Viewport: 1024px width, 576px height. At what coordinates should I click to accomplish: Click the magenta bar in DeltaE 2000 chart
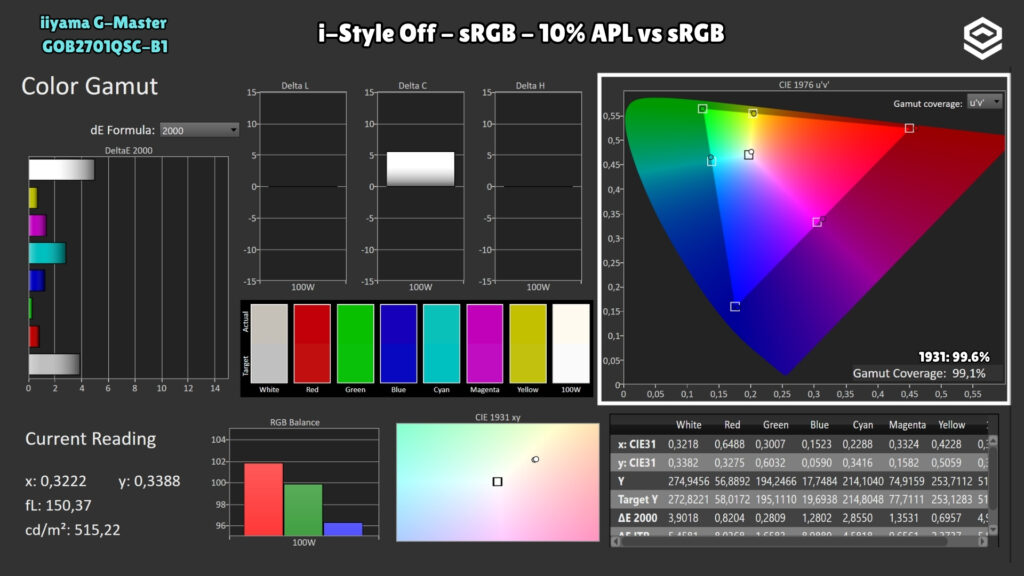point(37,226)
